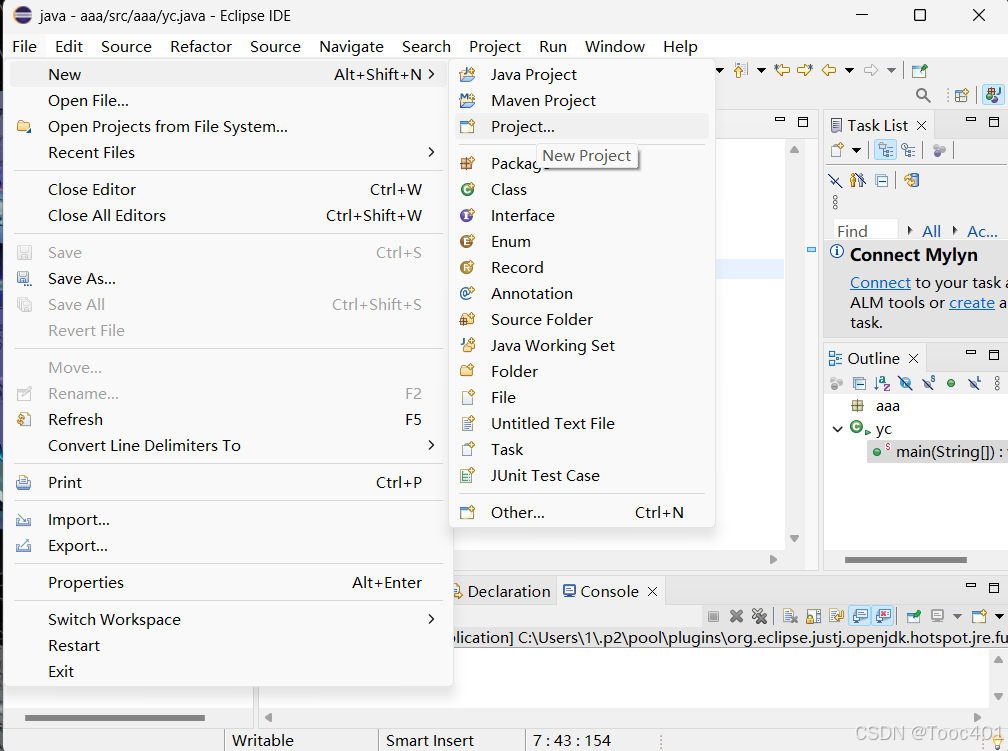The width and height of the screenshot is (1008, 751).
Task: Click Source Folder icon in New submenu
Action: (467, 319)
